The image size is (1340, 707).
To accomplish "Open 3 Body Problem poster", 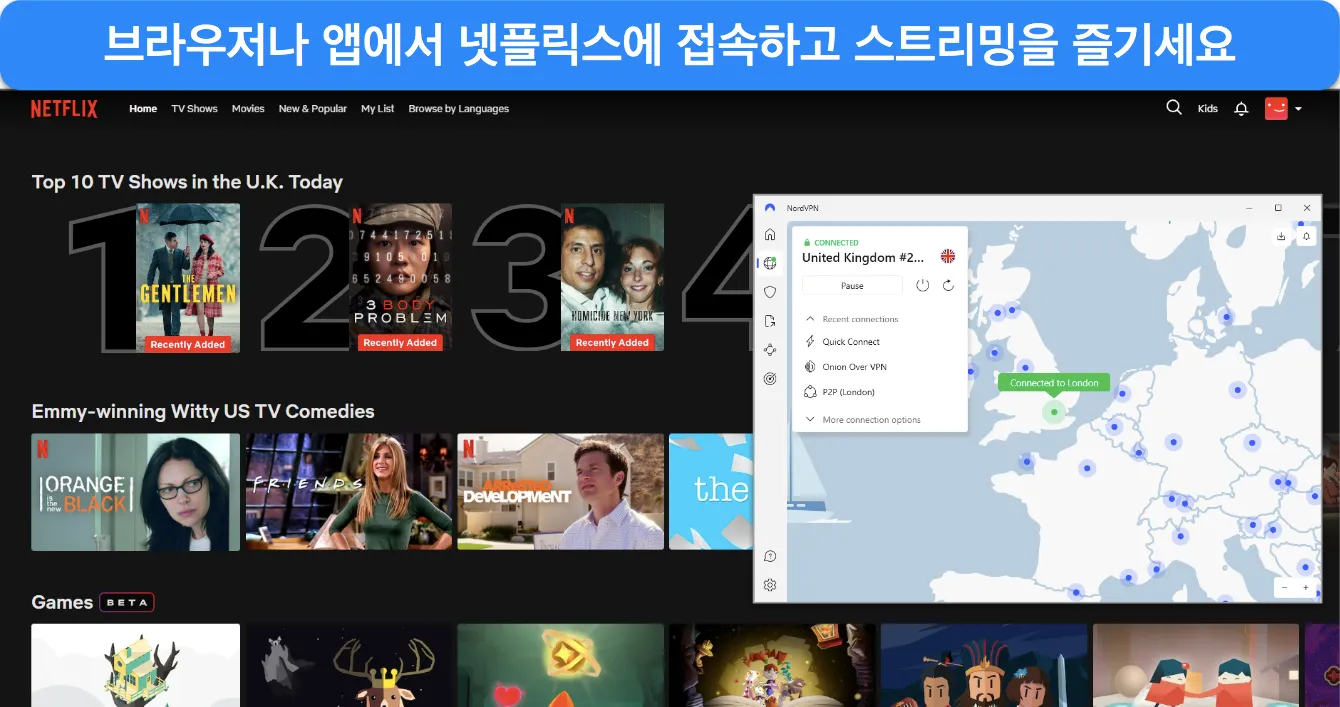I will pyautogui.click(x=400, y=277).
